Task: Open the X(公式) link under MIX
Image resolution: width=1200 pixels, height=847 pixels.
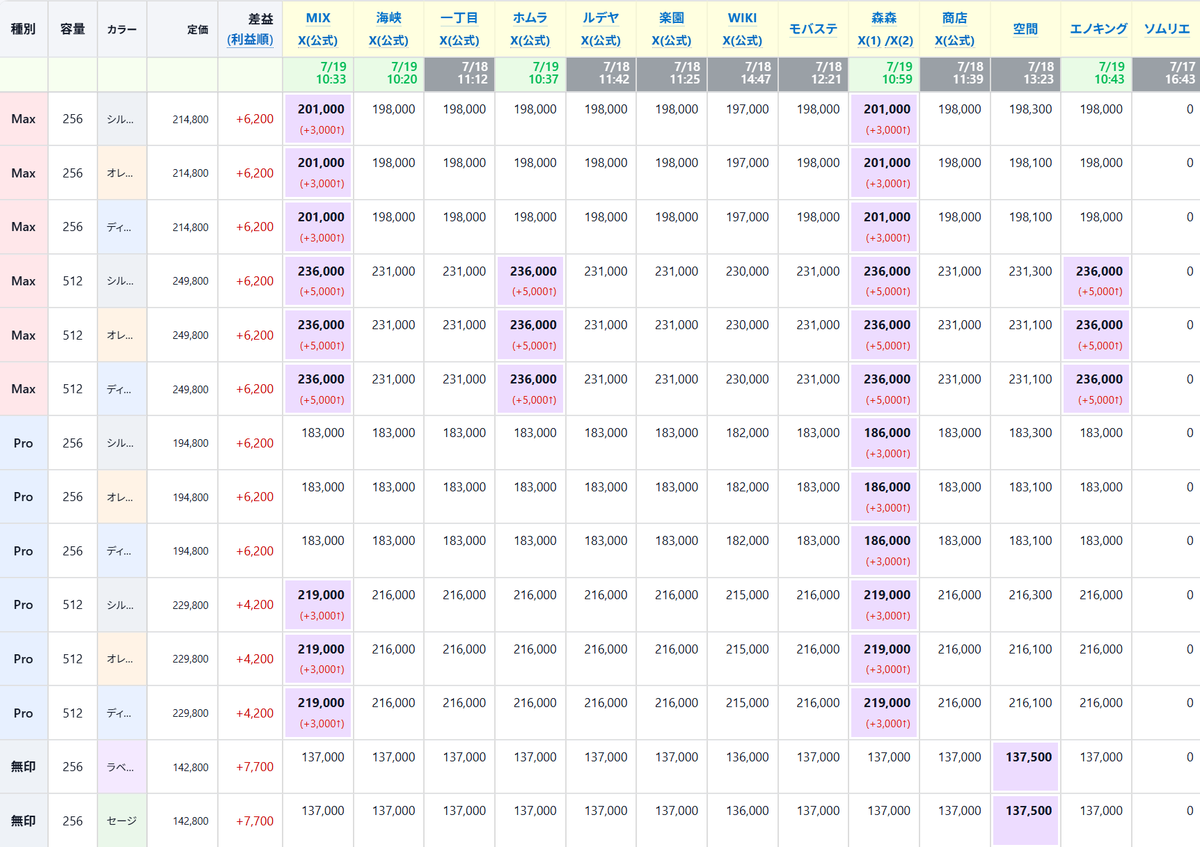Action: coord(318,41)
